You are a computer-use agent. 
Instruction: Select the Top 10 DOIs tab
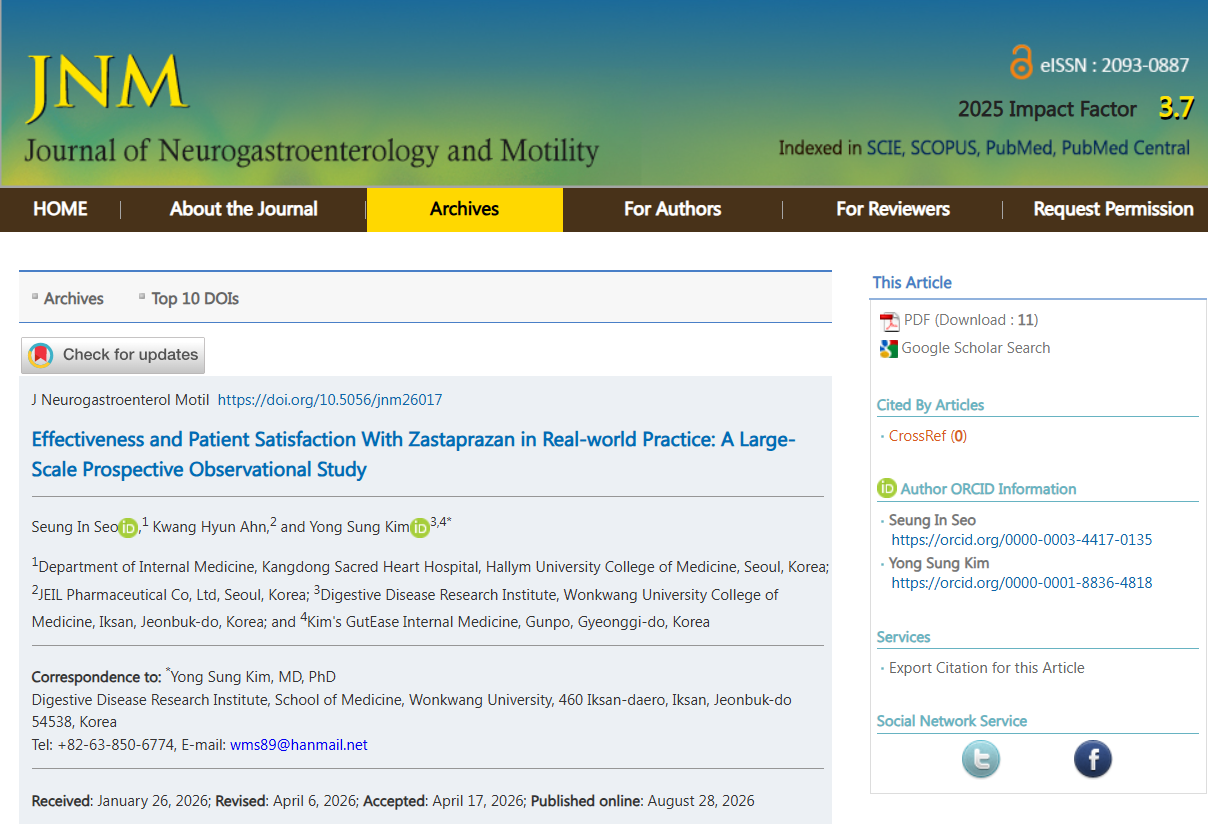pyautogui.click(x=195, y=298)
